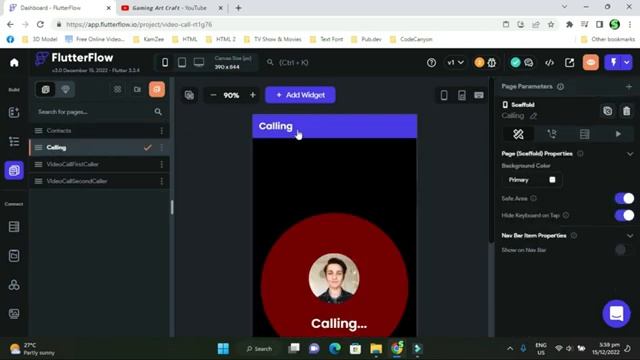Open options menu for VideoCallFirstCaller page

coord(162,164)
